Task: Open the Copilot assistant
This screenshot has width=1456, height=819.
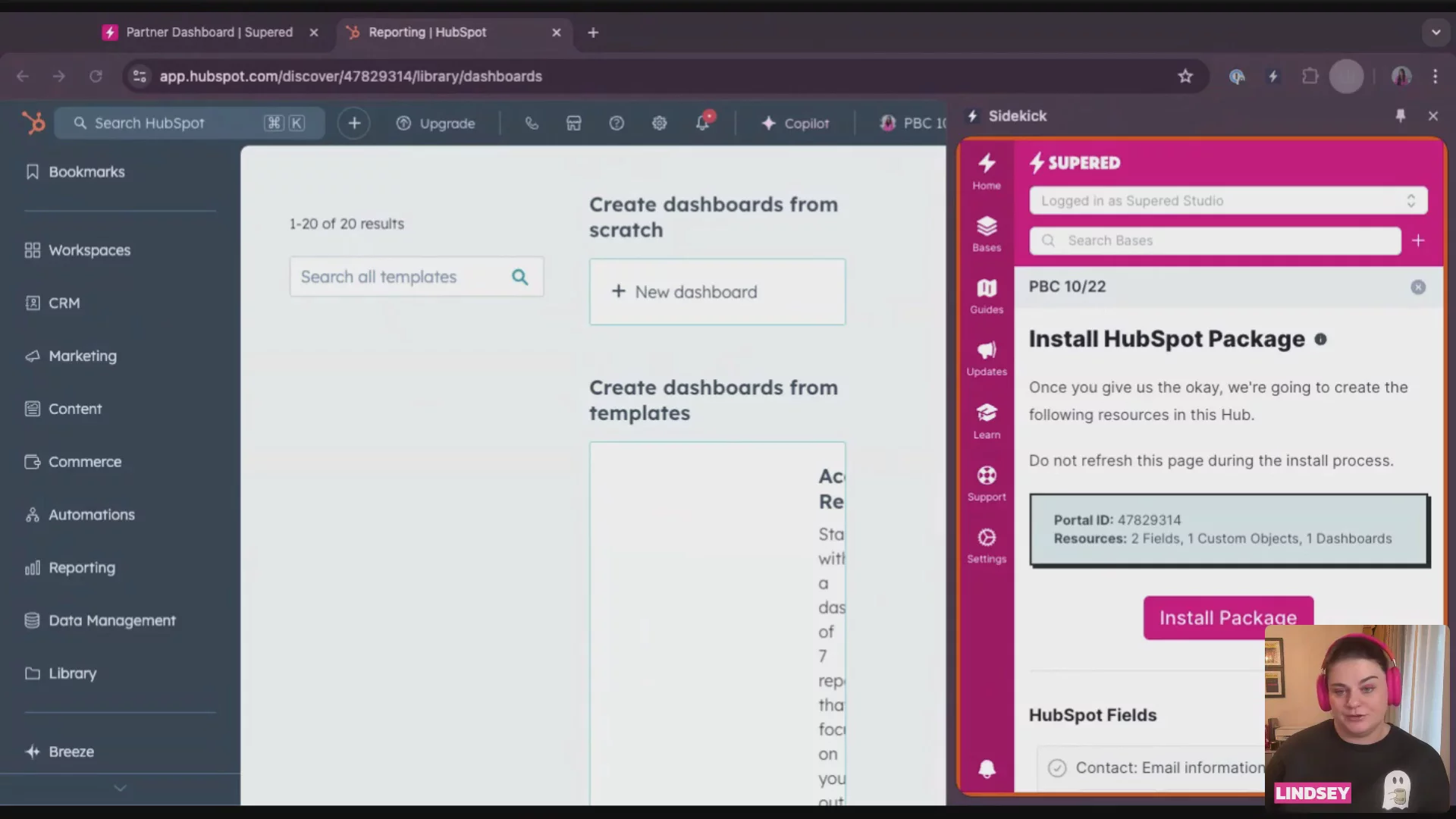Action: 795,123
